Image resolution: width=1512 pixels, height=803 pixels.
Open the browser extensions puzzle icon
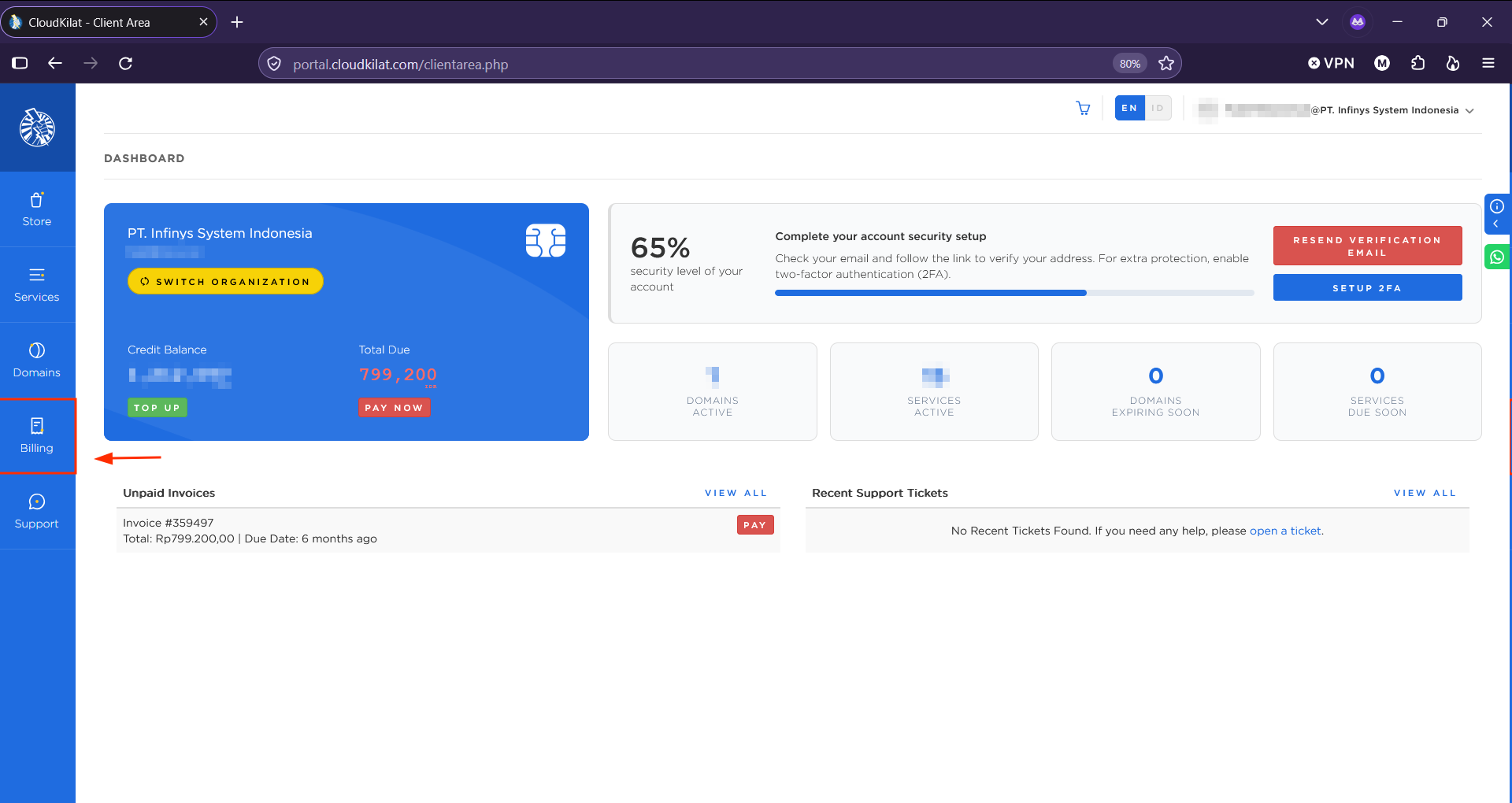tap(1417, 64)
